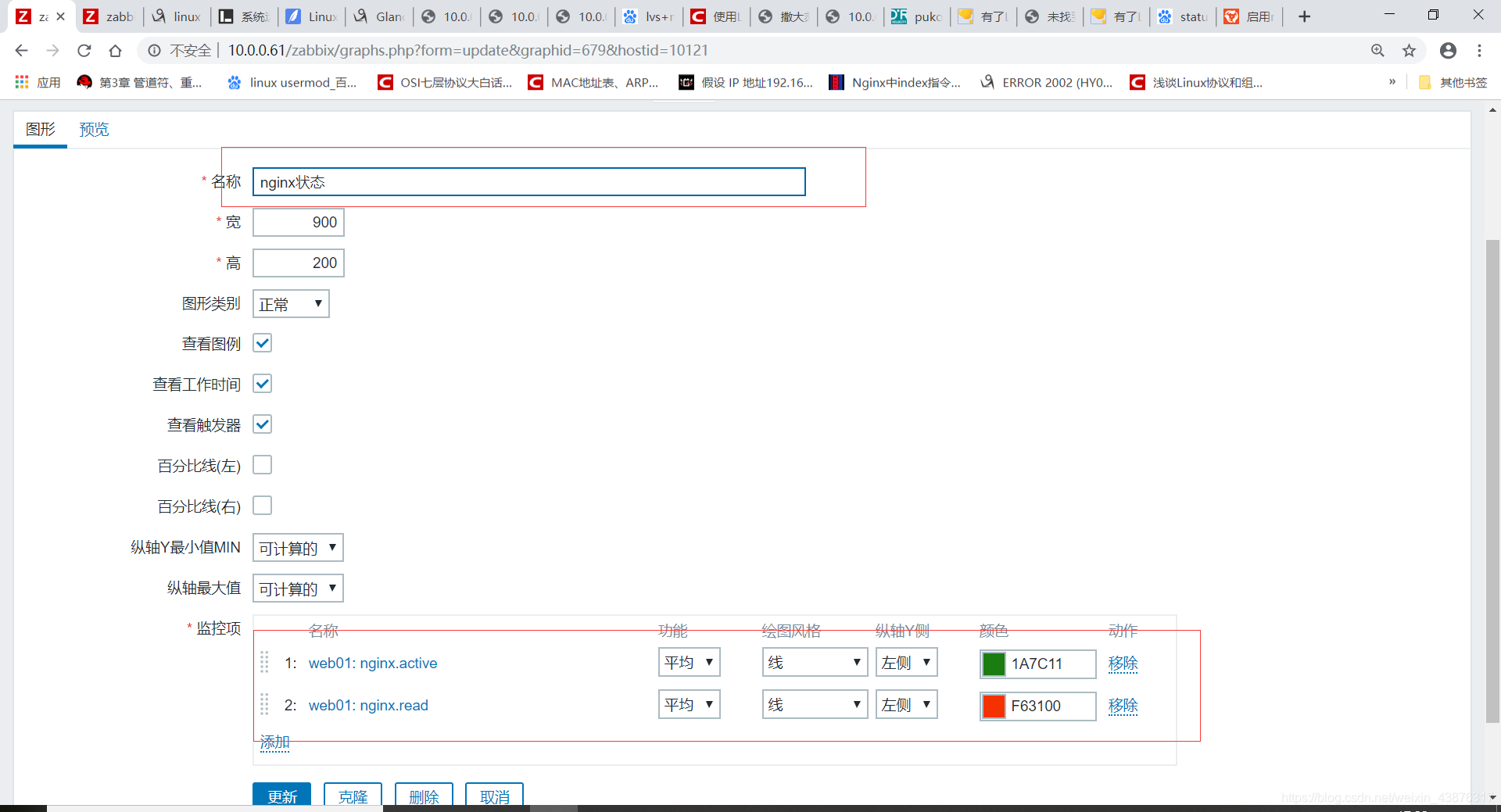Open the Chrome three-dot menu
The image size is (1501, 812).
point(1479,50)
